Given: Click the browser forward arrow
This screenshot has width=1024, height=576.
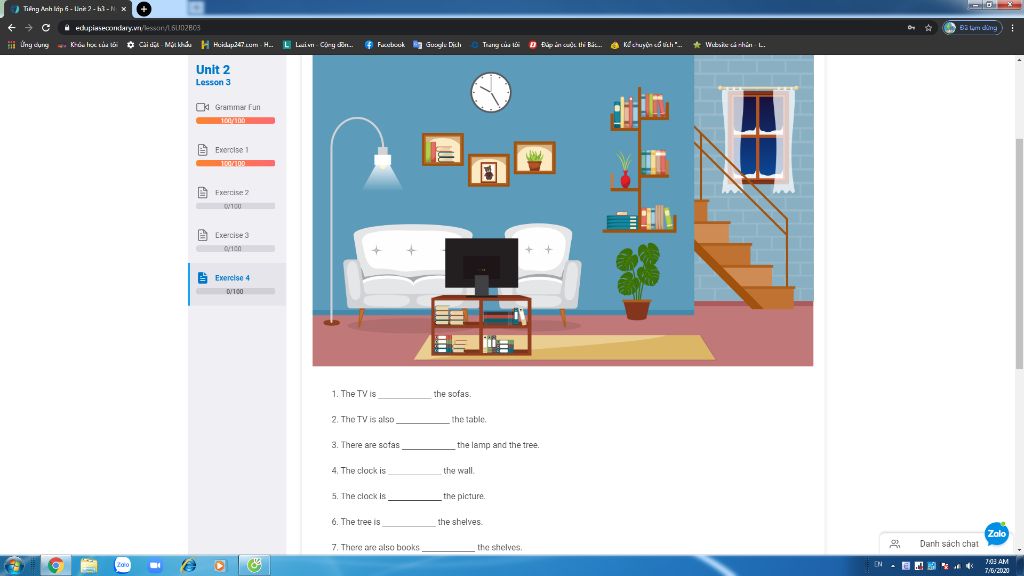Looking at the screenshot, I should click(x=28, y=27).
